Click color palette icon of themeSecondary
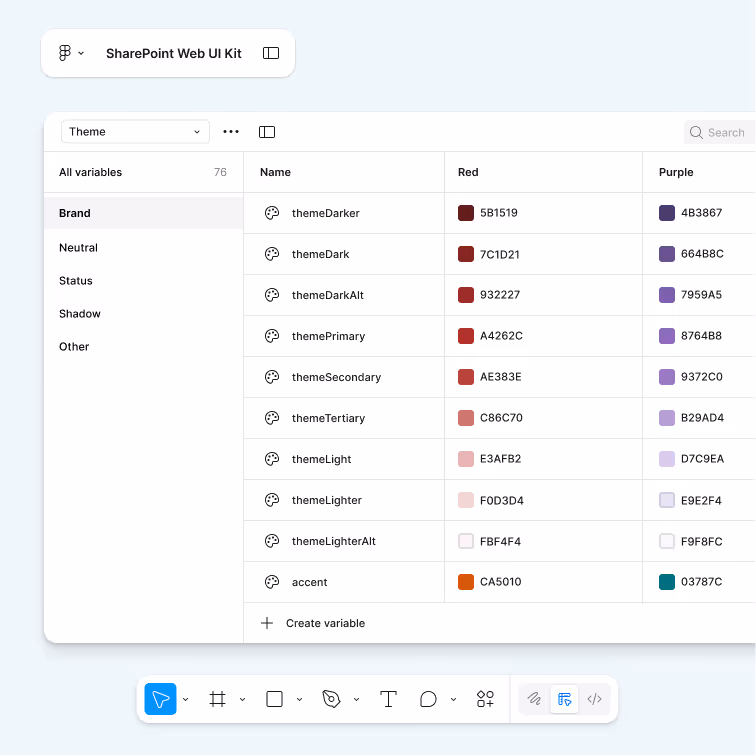The height and width of the screenshot is (756, 756). click(272, 377)
